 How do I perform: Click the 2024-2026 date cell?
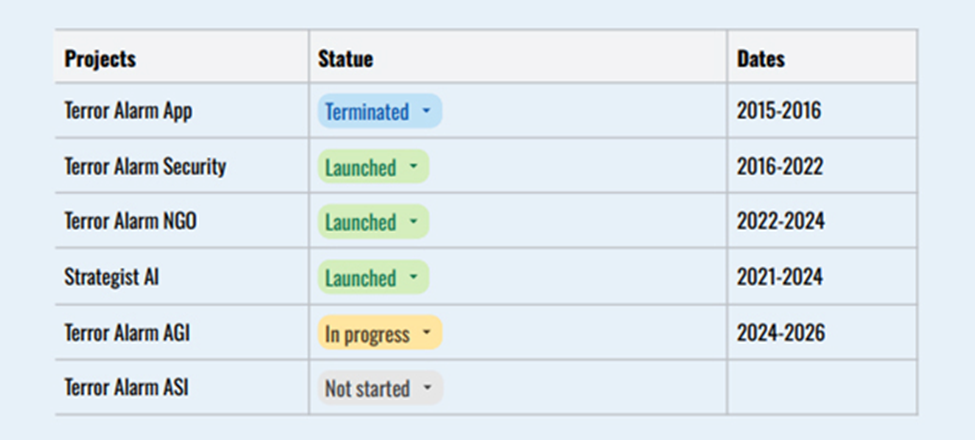pyautogui.click(x=781, y=333)
